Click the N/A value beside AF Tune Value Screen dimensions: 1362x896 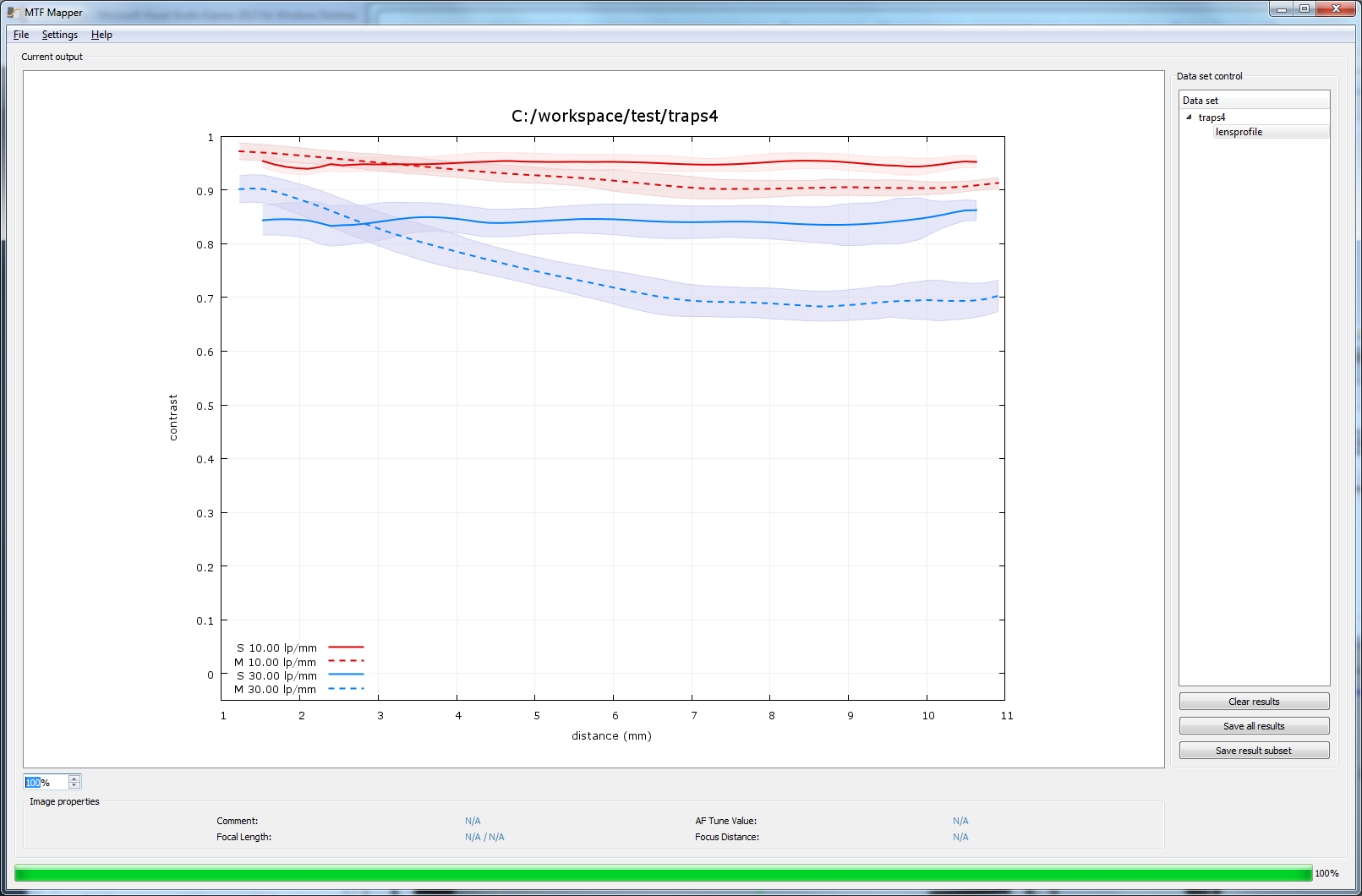(960, 821)
